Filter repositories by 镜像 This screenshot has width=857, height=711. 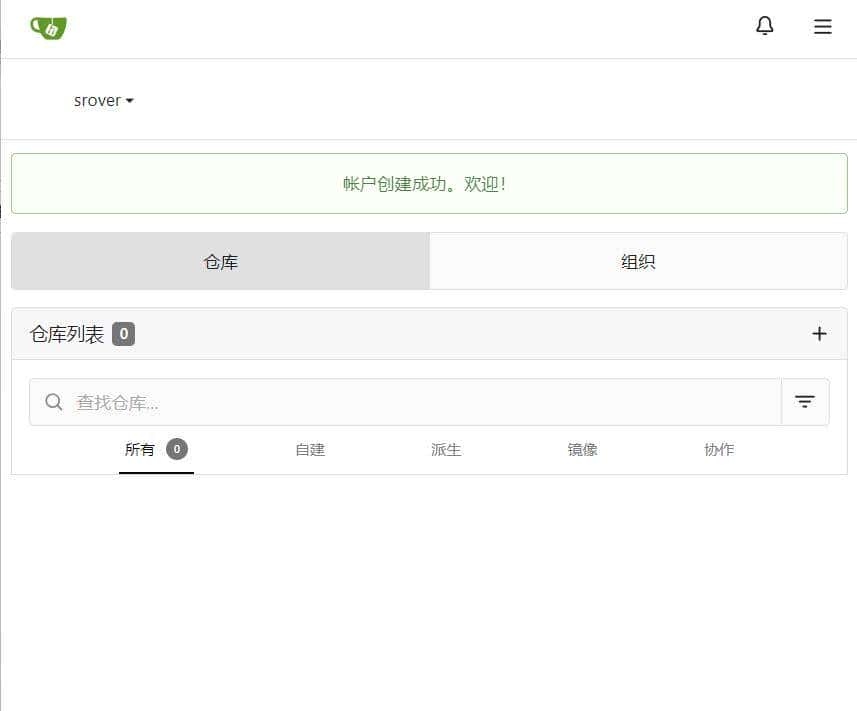tap(582, 449)
